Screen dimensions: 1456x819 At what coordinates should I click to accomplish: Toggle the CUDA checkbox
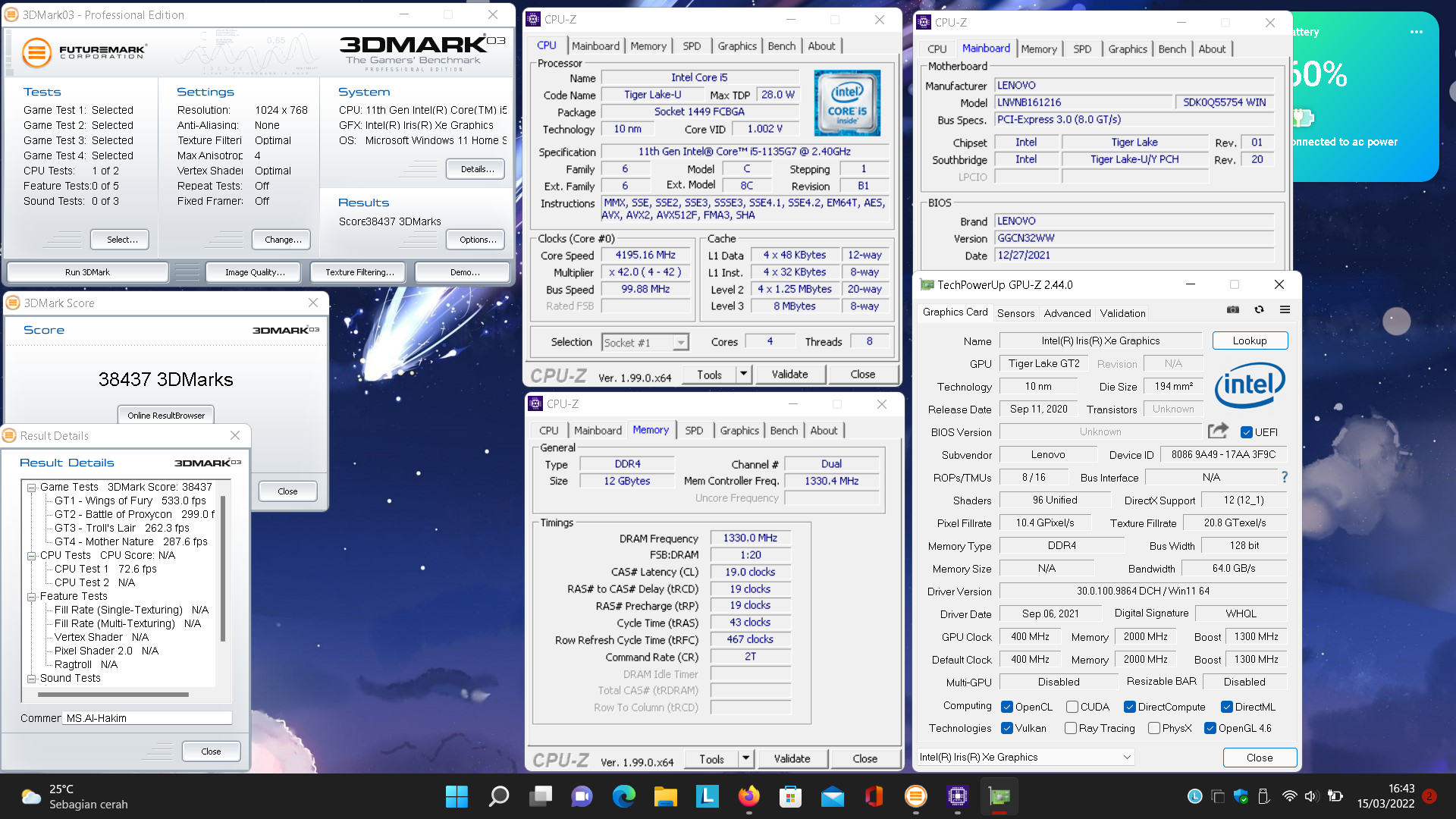tap(1072, 707)
